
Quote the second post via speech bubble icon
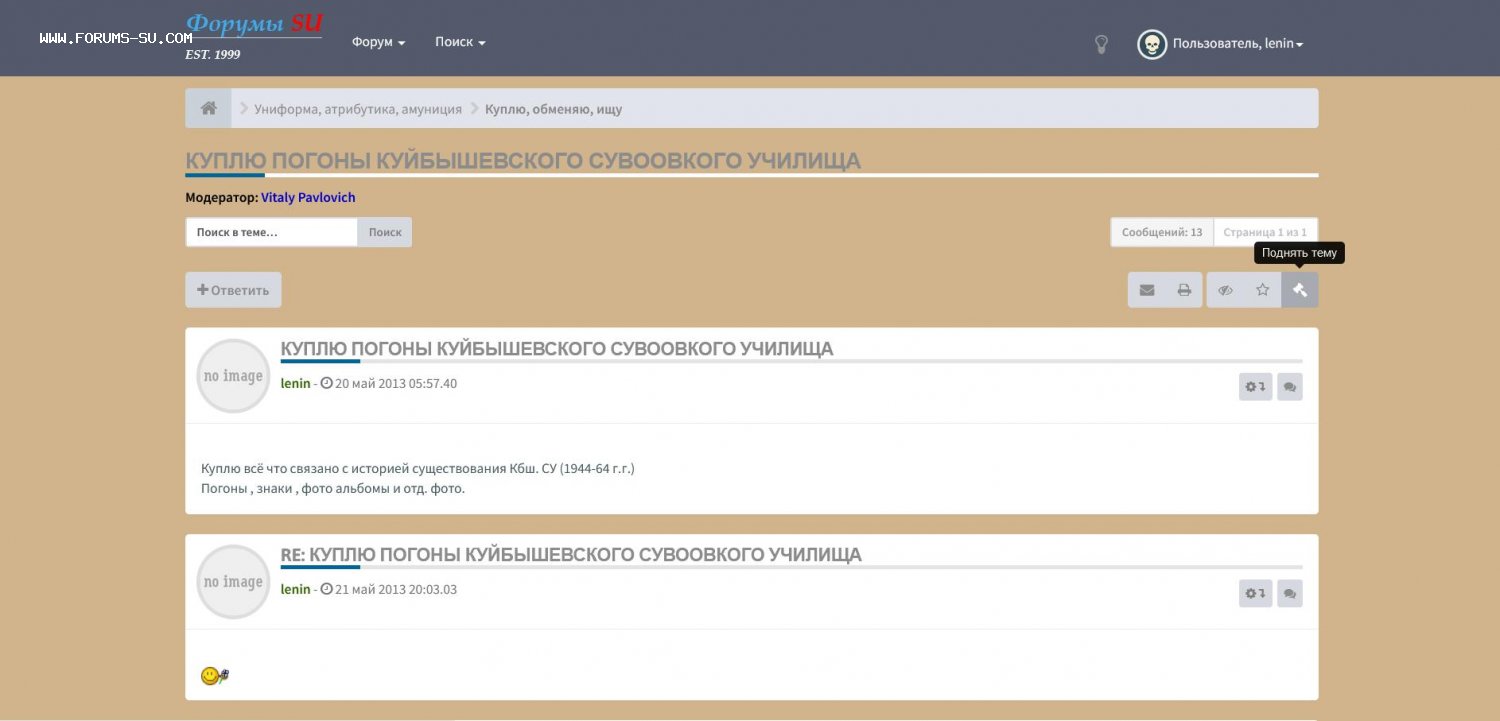point(1290,593)
